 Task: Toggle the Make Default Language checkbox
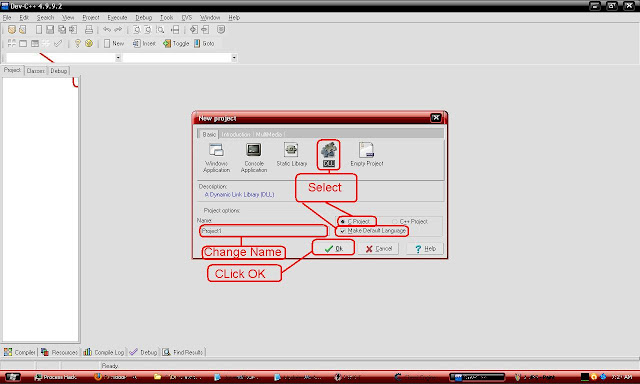point(343,231)
